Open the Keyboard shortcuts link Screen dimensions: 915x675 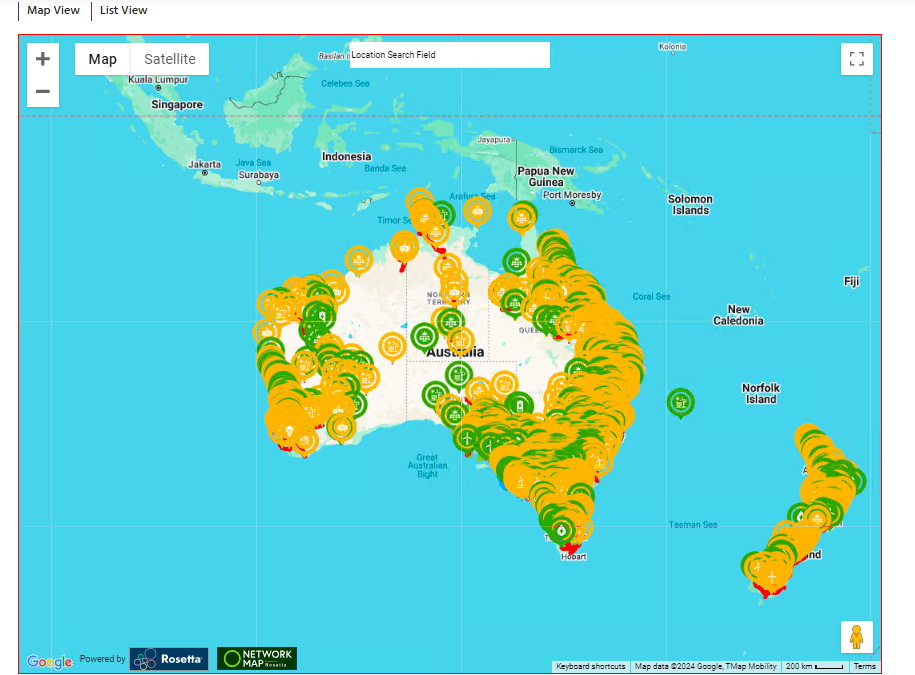(590, 666)
